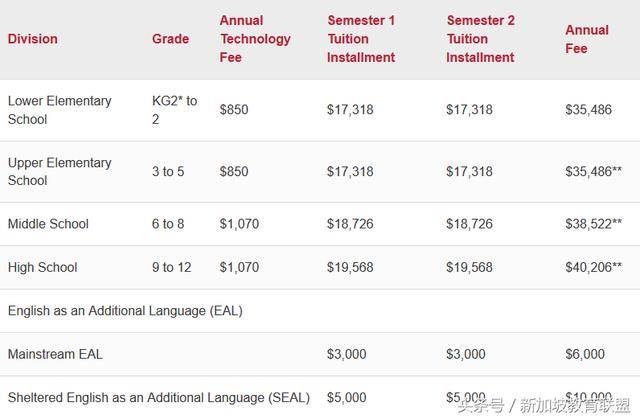The height and width of the screenshot is (419, 640).
Task: Select the KG2* to 2 grade cell
Action: [174, 110]
